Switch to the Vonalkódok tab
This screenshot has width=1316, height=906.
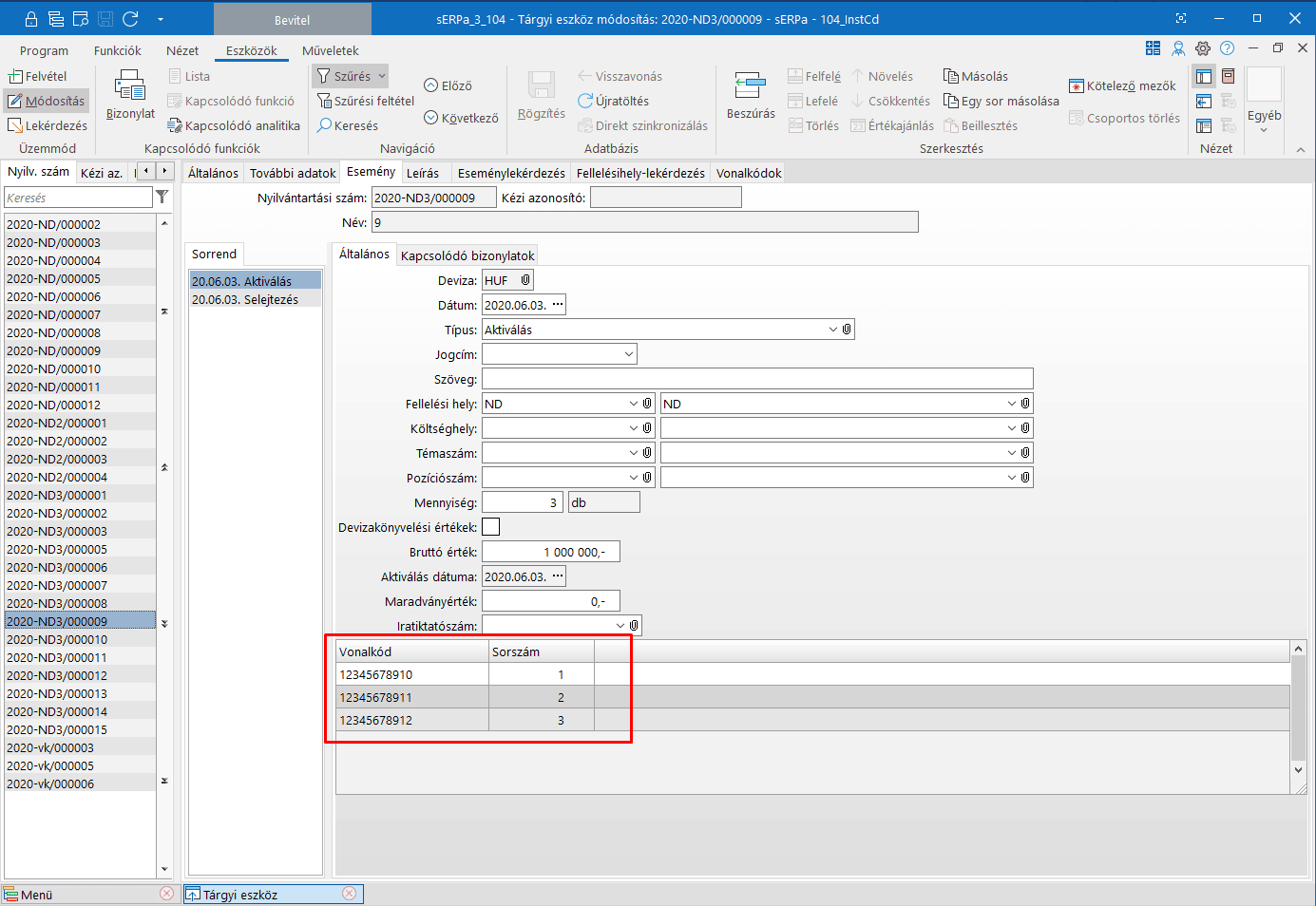coord(748,173)
